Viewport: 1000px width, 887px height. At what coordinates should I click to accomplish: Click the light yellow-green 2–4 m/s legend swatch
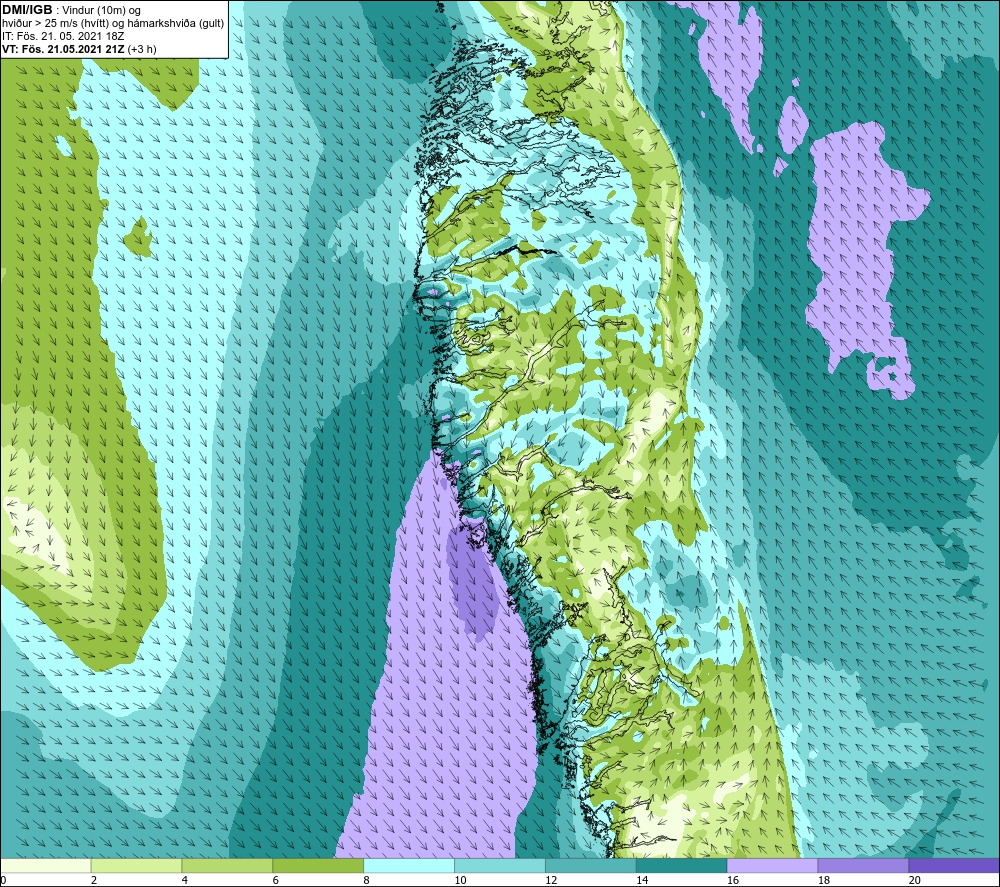[x=136, y=865]
